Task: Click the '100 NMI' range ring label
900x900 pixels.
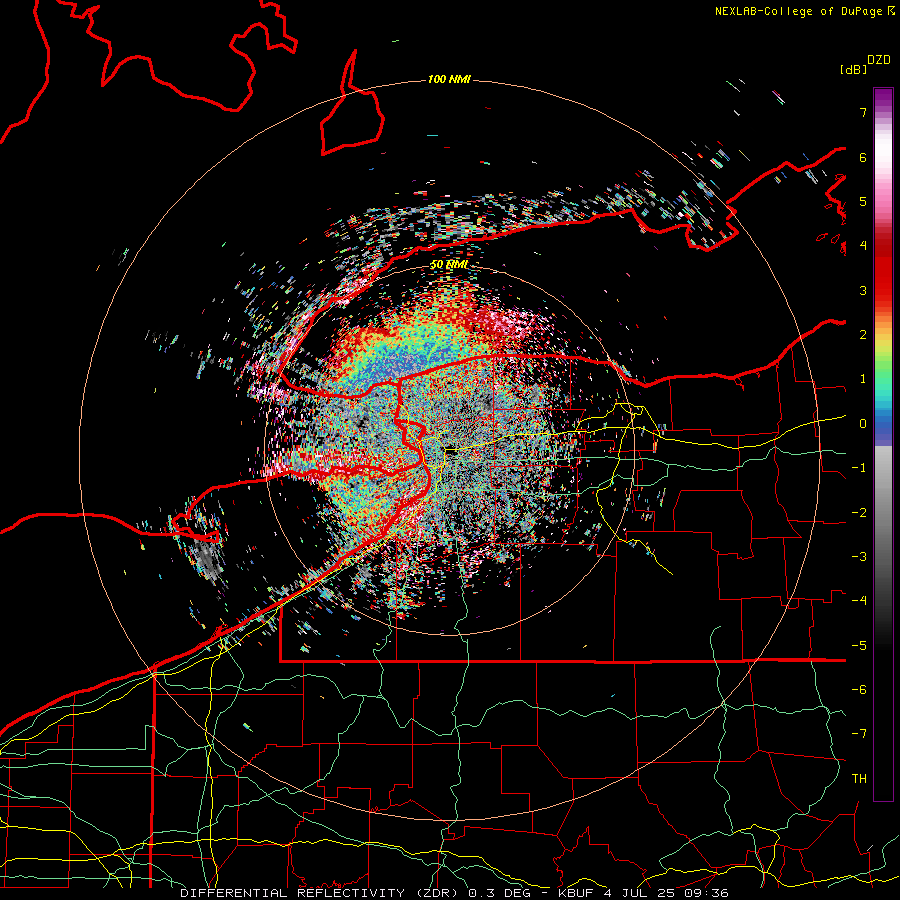Action: (449, 79)
